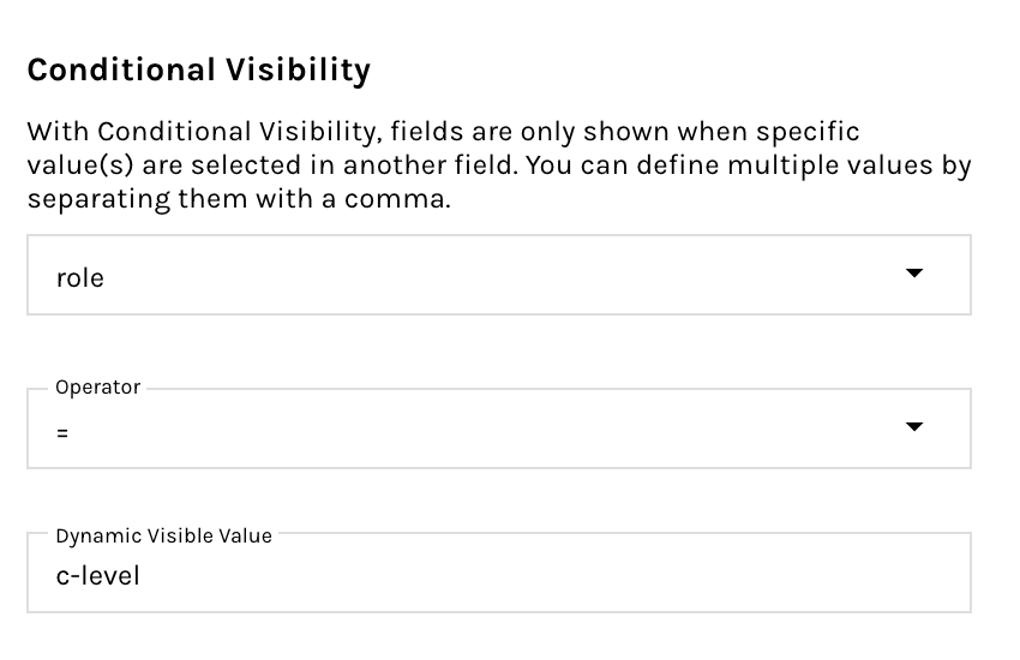
Task: Place cursor after "c-level" in value field
Action: coord(143,575)
